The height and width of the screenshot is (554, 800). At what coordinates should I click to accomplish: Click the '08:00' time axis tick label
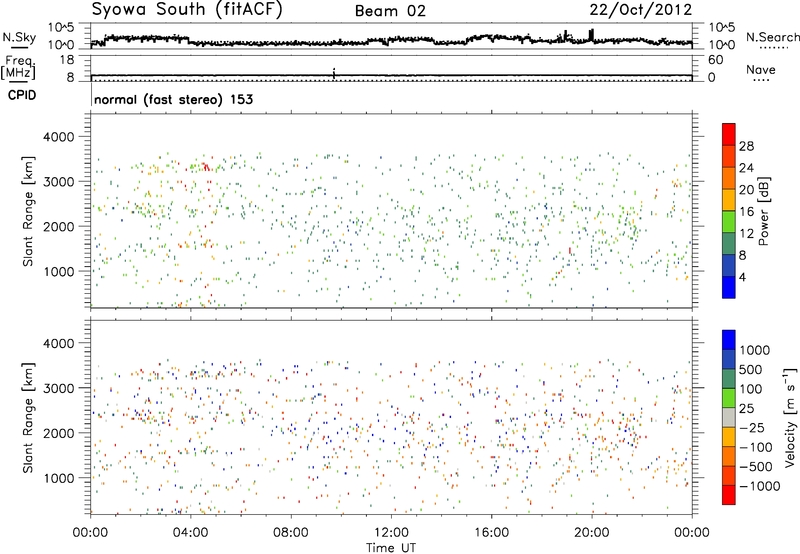pyautogui.click(x=291, y=533)
